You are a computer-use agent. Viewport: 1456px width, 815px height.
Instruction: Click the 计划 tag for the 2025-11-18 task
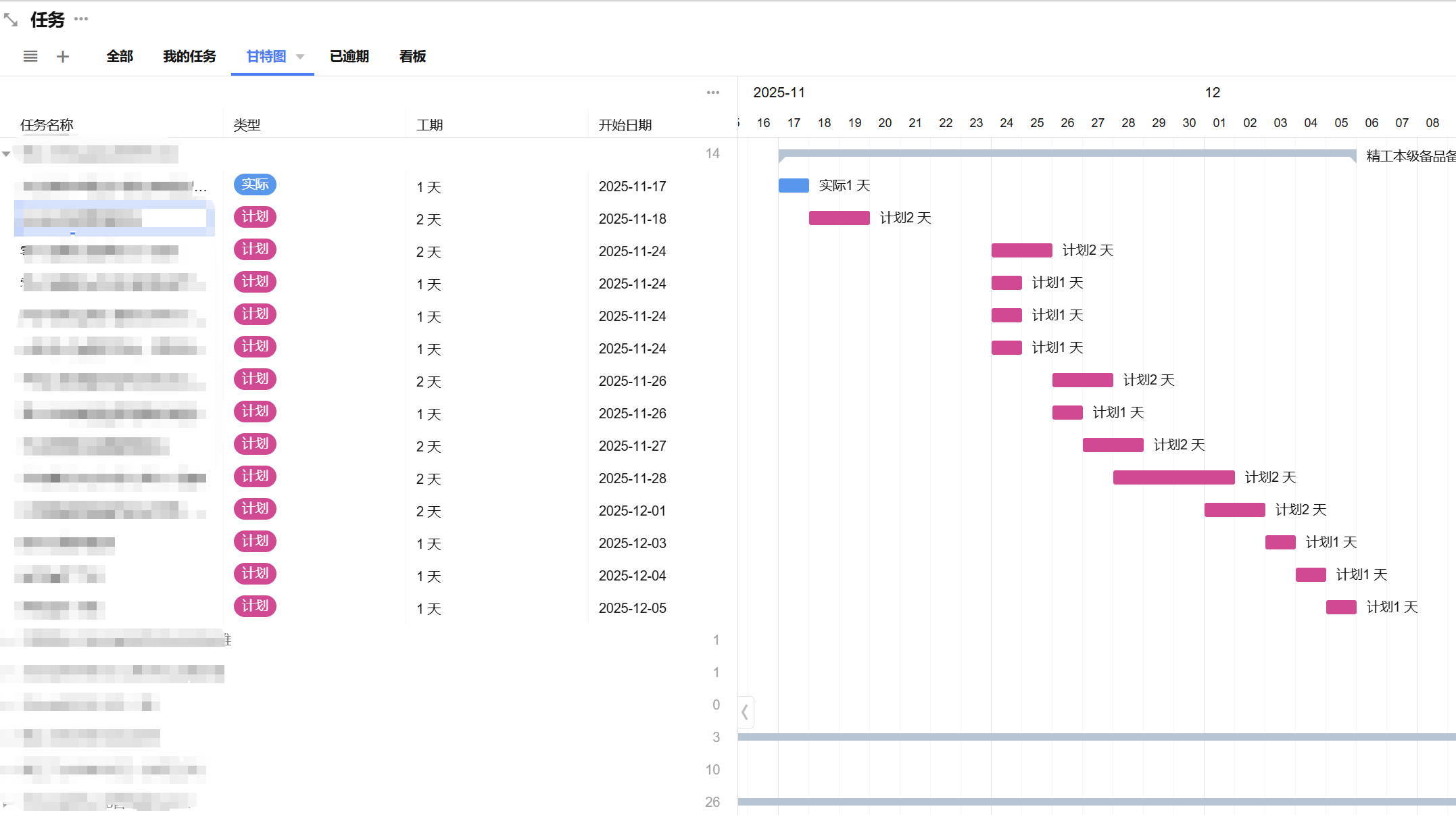[255, 217]
